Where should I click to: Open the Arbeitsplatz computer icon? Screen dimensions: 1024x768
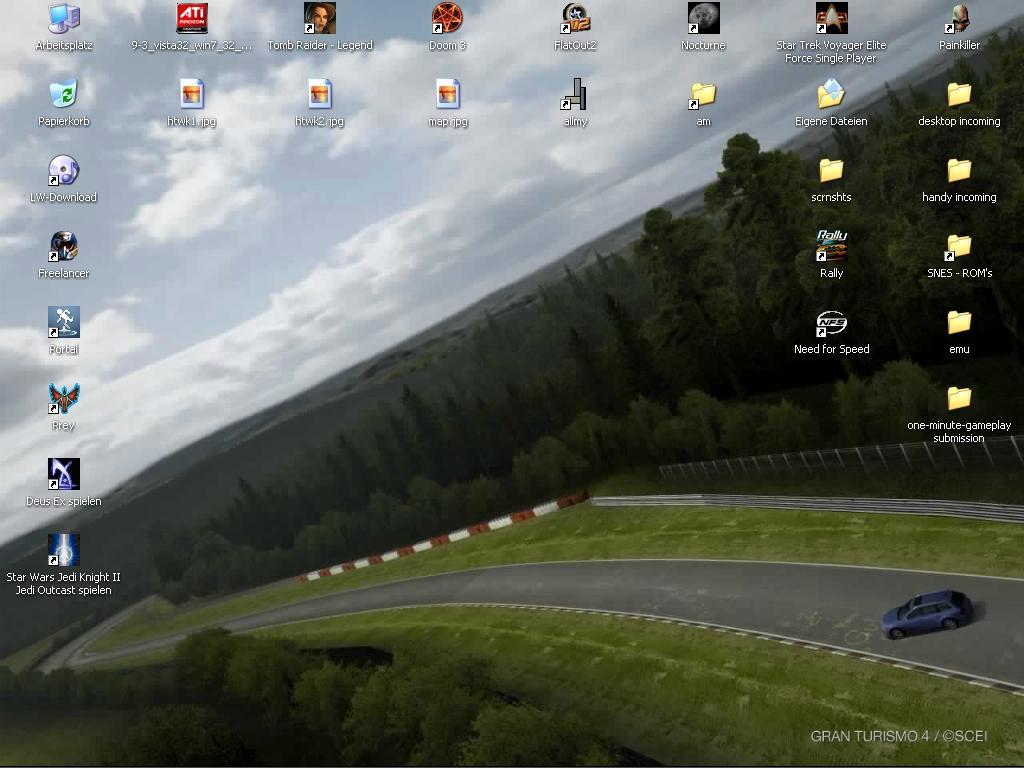pos(64,18)
